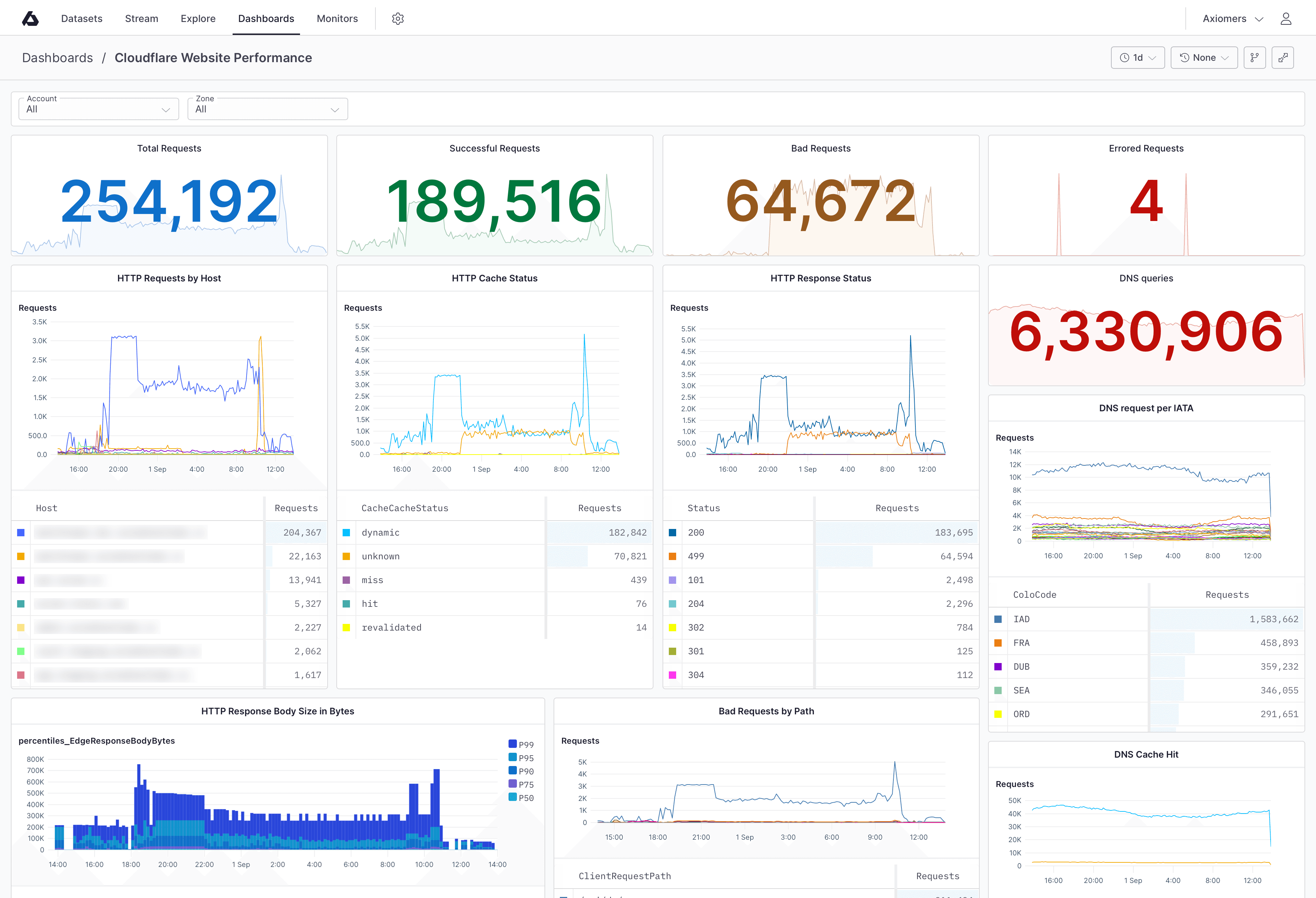Click the fork dashboard branch icon
The width and height of the screenshot is (1316, 898).
[x=1254, y=58]
